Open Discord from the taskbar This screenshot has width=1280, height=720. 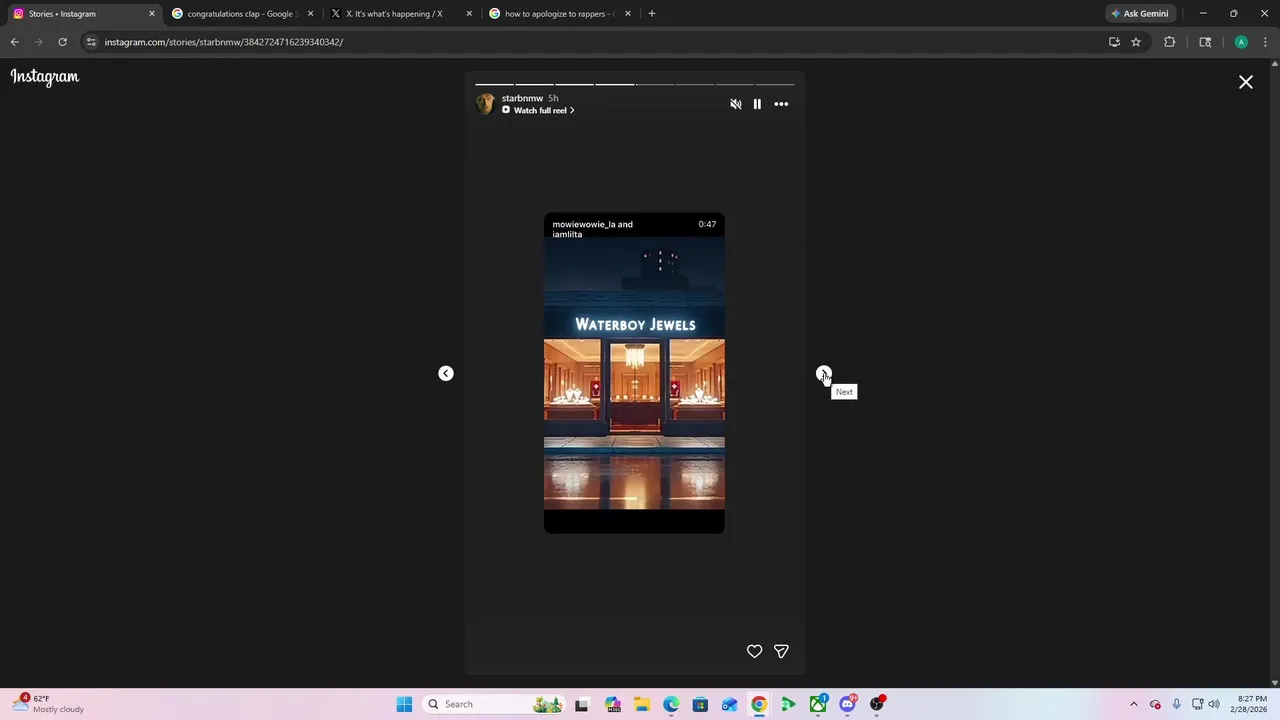[848, 704]
